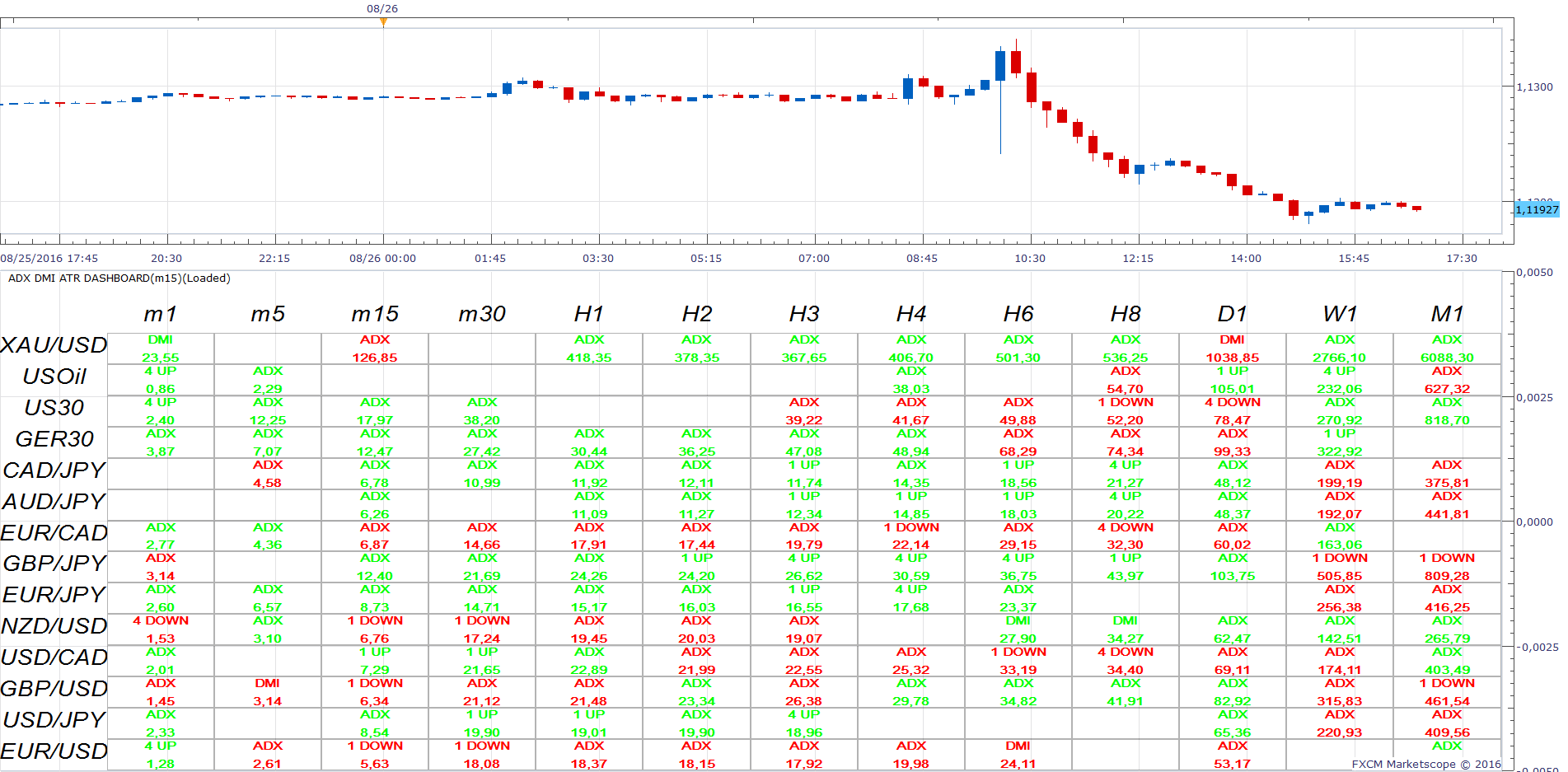
Task: Click the 08/26 00:00 time axis label
Action: 382,259
